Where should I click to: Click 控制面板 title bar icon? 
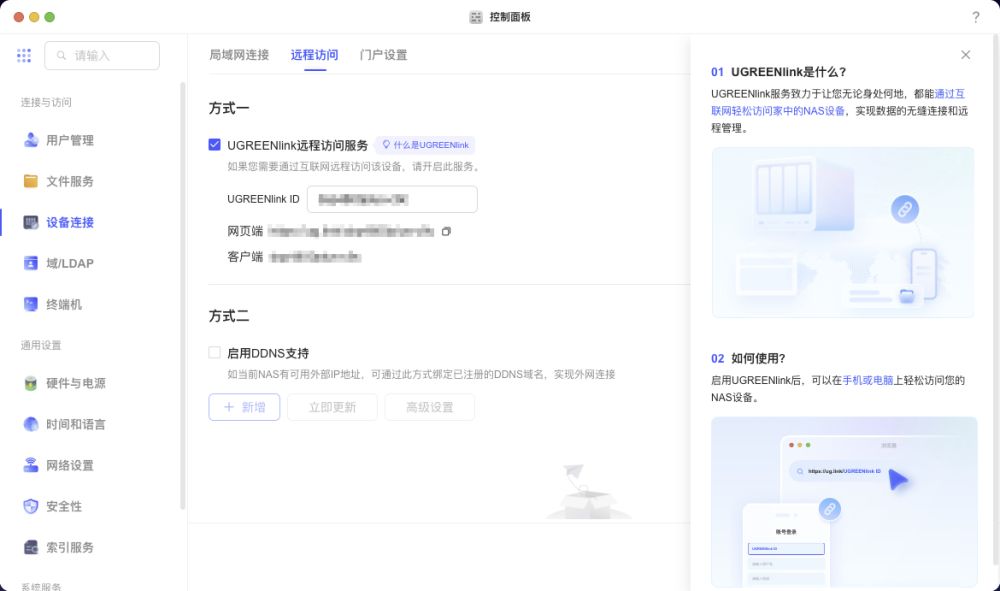tap(476, 17)
